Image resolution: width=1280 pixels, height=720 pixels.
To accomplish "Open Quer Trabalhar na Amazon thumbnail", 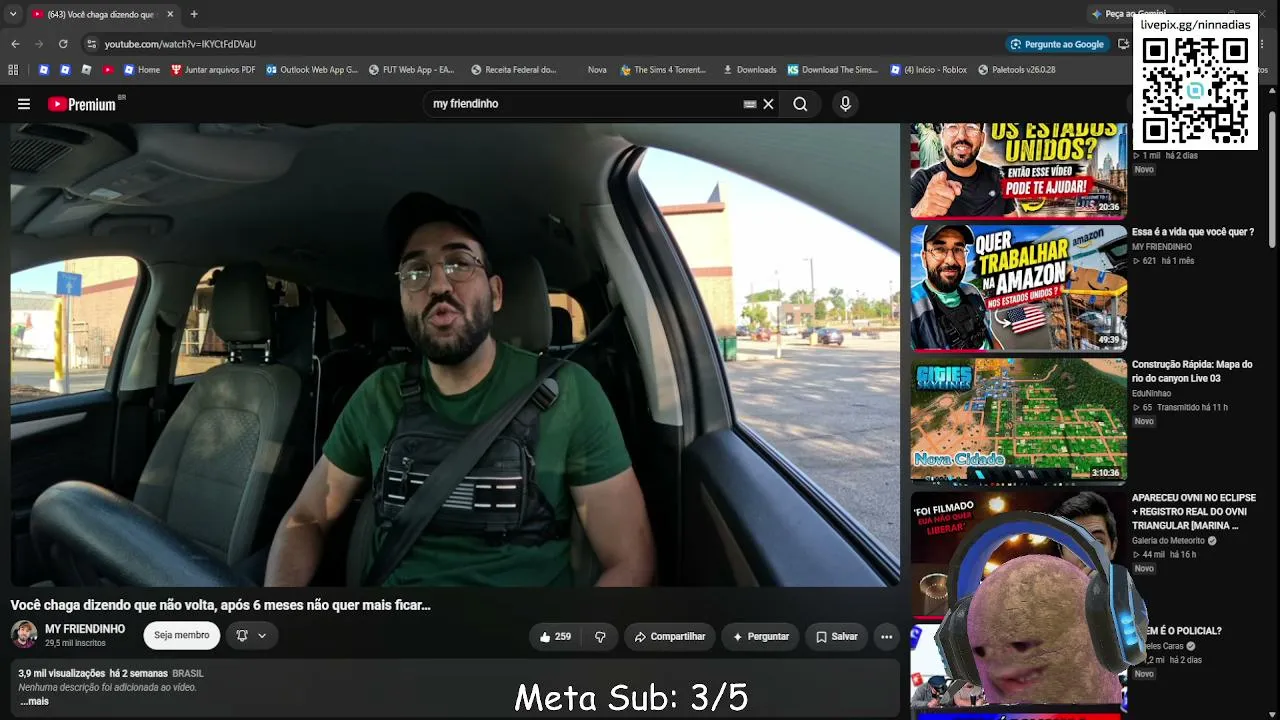I will click(x=1019, y=288).
